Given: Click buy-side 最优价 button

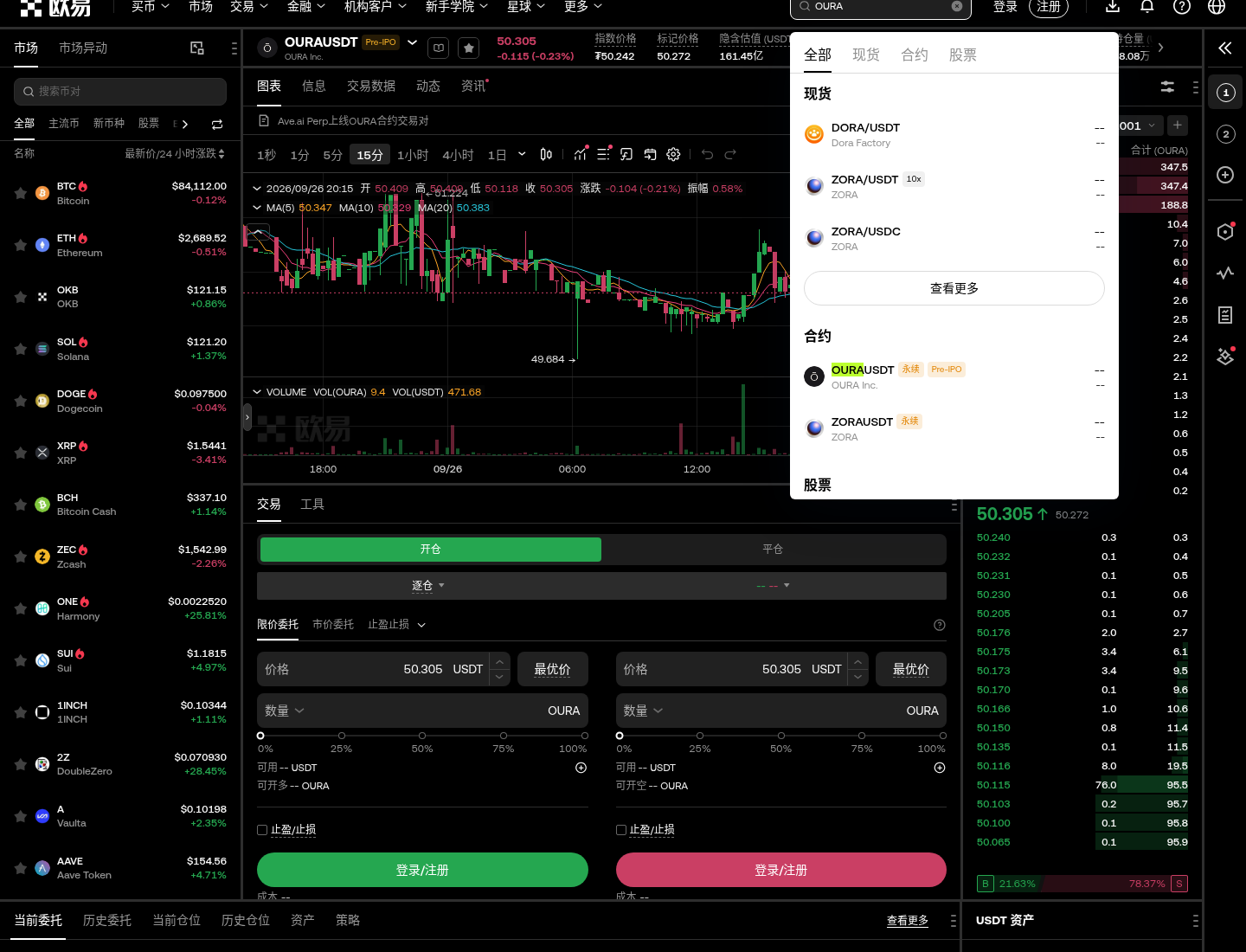Looking at the screenshot, I should (552, 669).
